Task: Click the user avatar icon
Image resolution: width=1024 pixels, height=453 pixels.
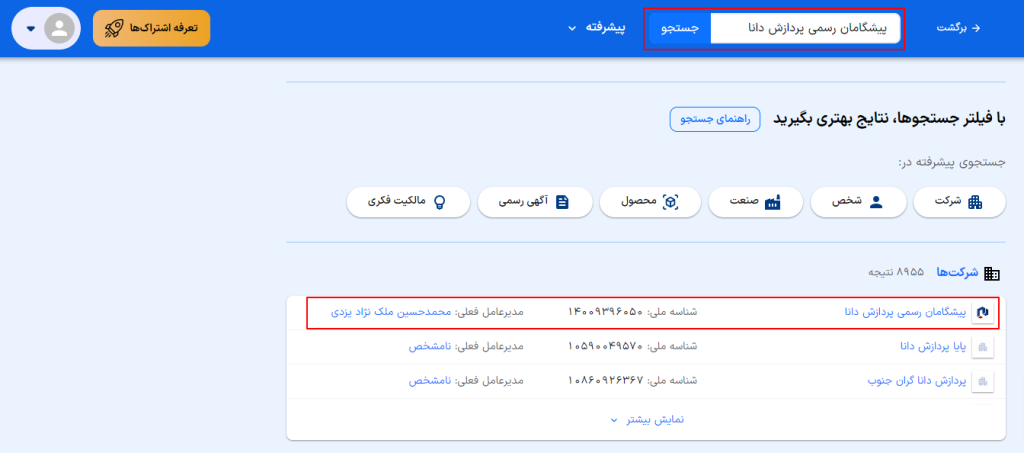Action: (59, 29)
